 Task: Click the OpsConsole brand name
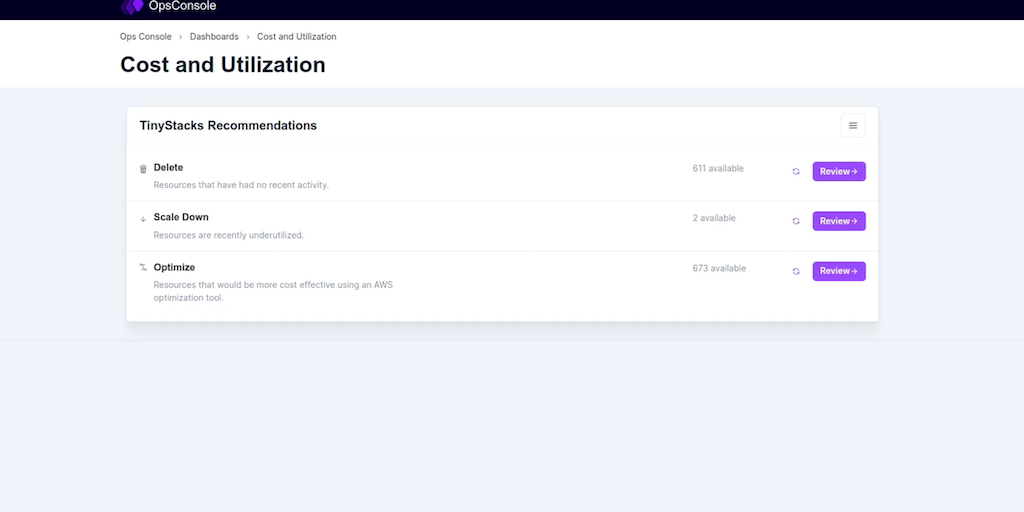(x=182, y=6)
